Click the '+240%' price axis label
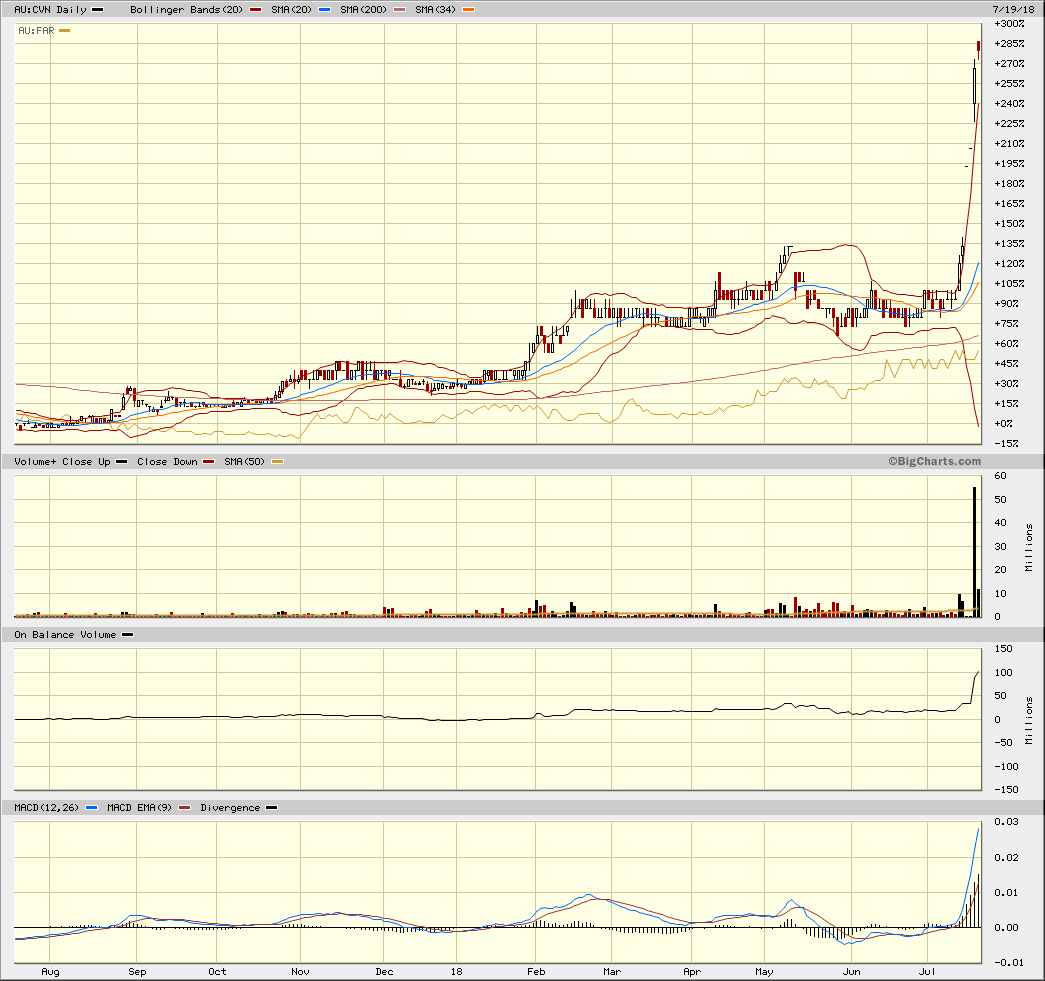The image size is (1045, 981). 1009,104
